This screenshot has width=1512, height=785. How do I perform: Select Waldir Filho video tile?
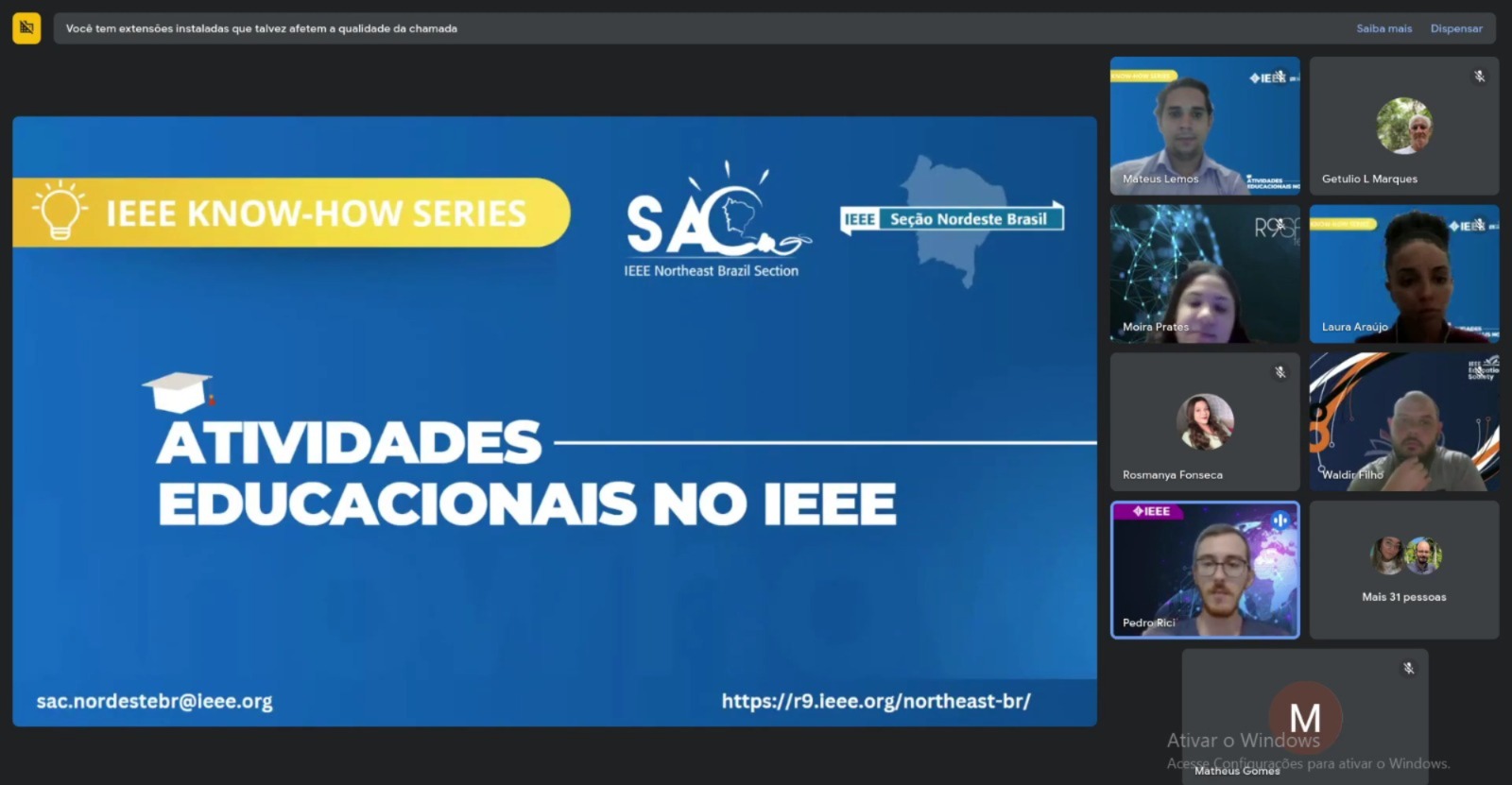[x=1404, y=422]
